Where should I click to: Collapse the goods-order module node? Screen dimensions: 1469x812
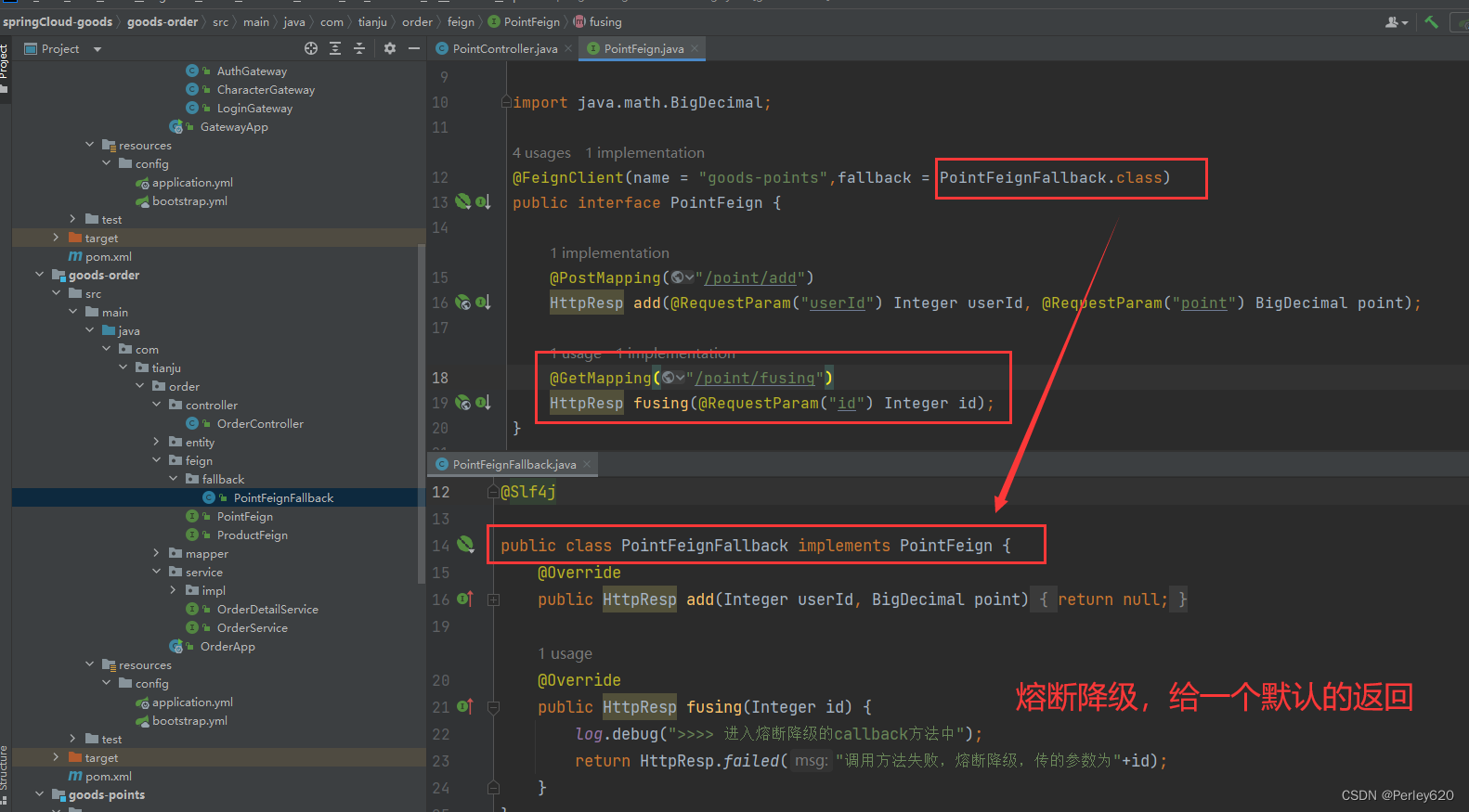click(x=39, y=275)
